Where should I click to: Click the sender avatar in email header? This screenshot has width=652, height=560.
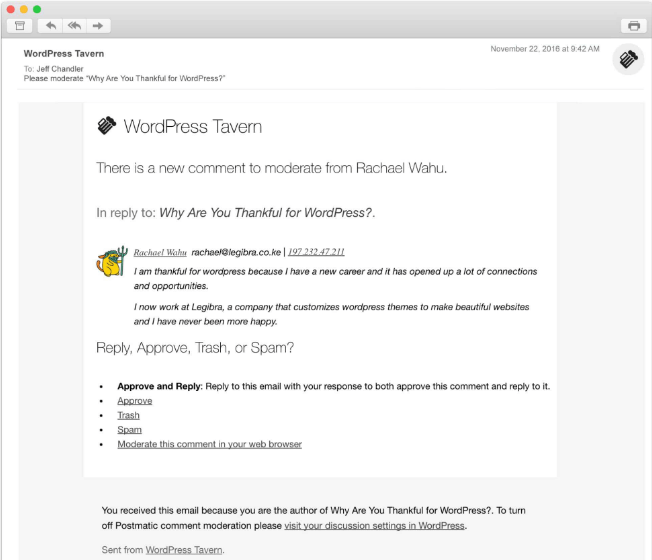pyautogui.click(x=628, y=59)
